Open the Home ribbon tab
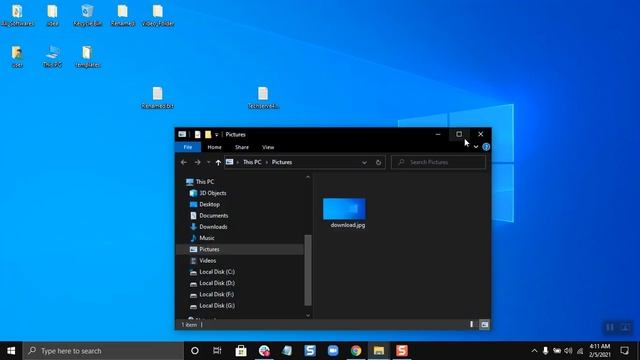The width and height of the screenshot is (640, 360). pos(214,147)
